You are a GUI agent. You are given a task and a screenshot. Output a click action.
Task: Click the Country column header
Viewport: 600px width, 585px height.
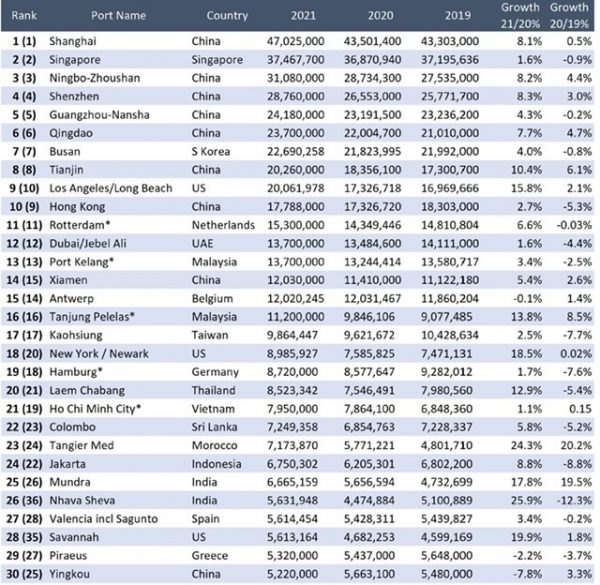pyautogui.click(x=227, y=16)
